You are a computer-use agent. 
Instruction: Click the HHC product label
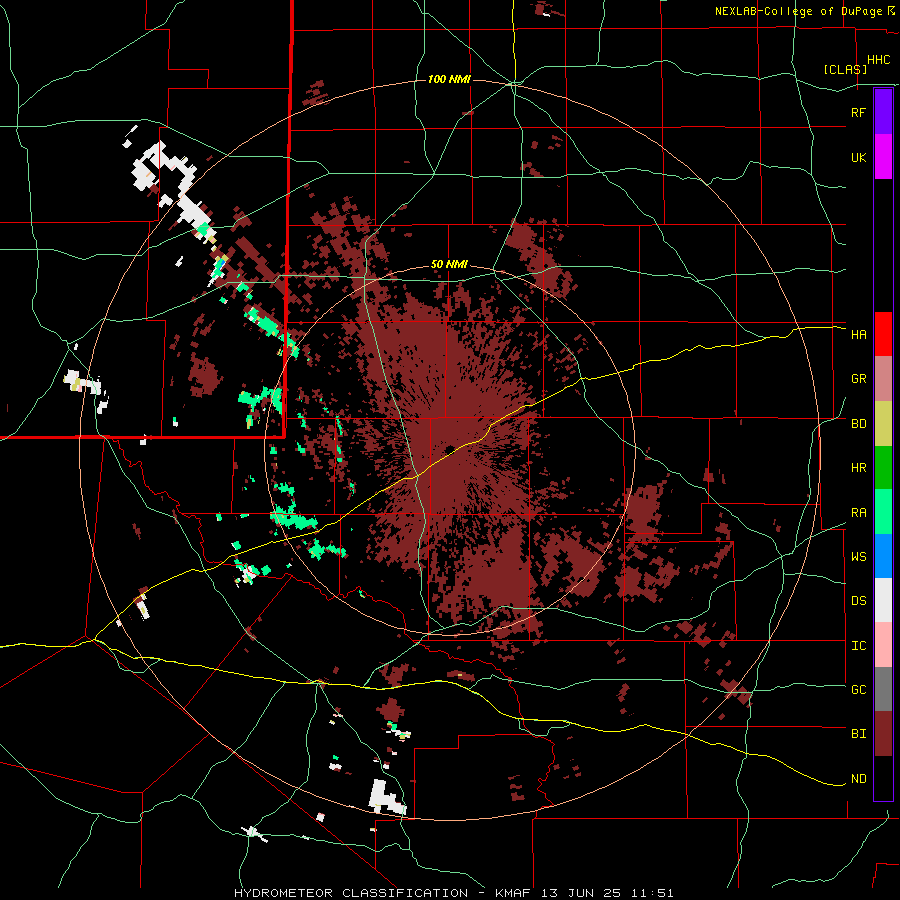[x=878, y=60]
